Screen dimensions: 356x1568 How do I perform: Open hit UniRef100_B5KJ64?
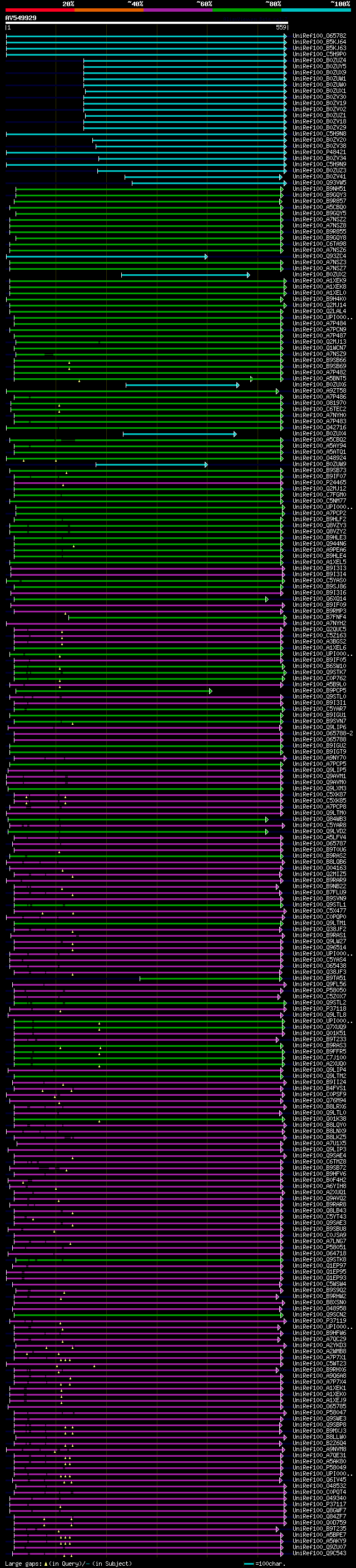[319, 42]
